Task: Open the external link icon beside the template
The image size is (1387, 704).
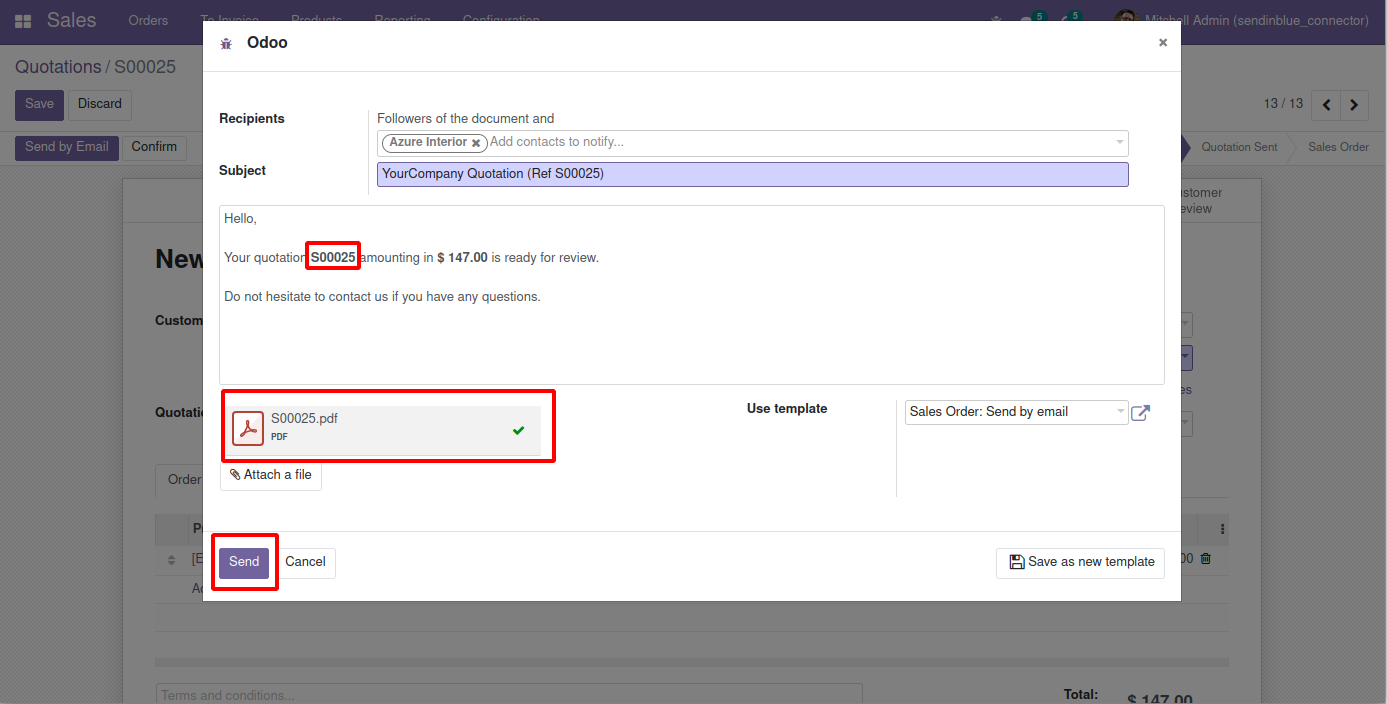Action: click(x=1140, y=412)
